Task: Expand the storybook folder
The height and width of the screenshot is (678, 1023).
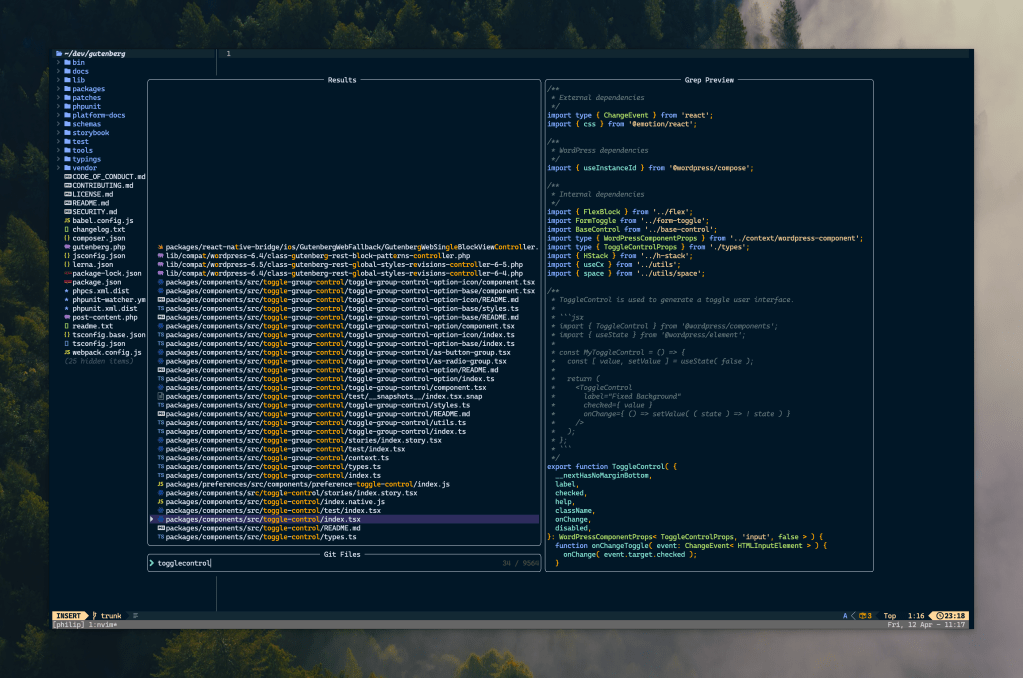Action: click(x=90, y=132)
